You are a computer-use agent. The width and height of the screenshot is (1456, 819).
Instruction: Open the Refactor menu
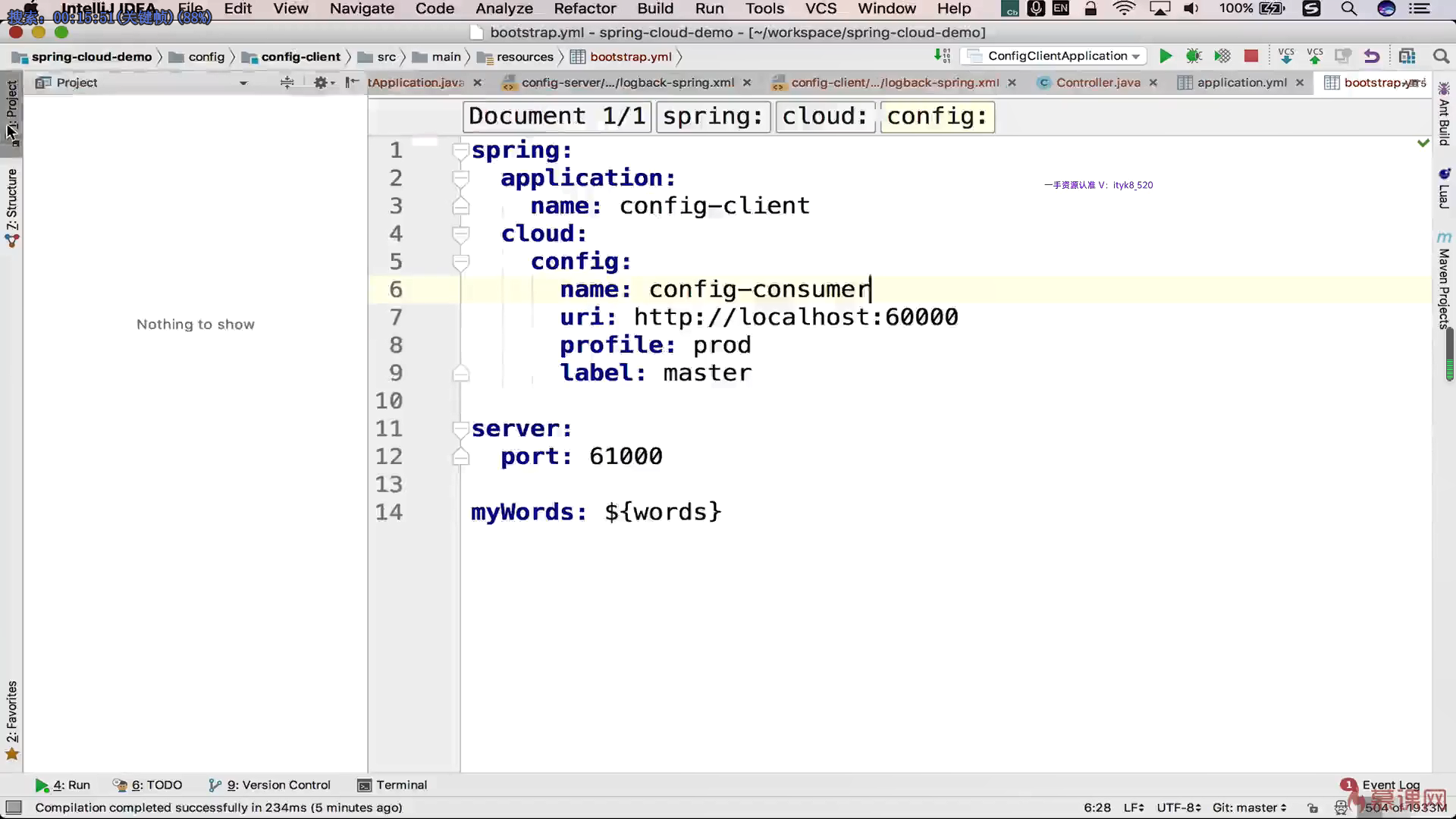tap(584, 9)
